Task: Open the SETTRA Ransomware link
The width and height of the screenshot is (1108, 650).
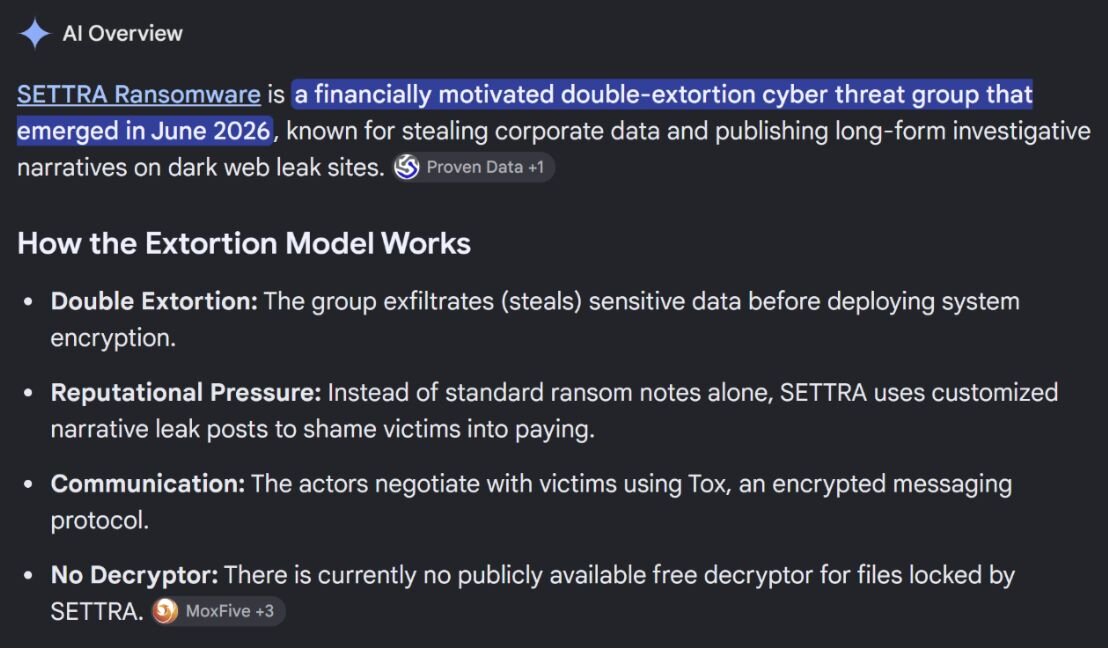Action: coord(138,95)
